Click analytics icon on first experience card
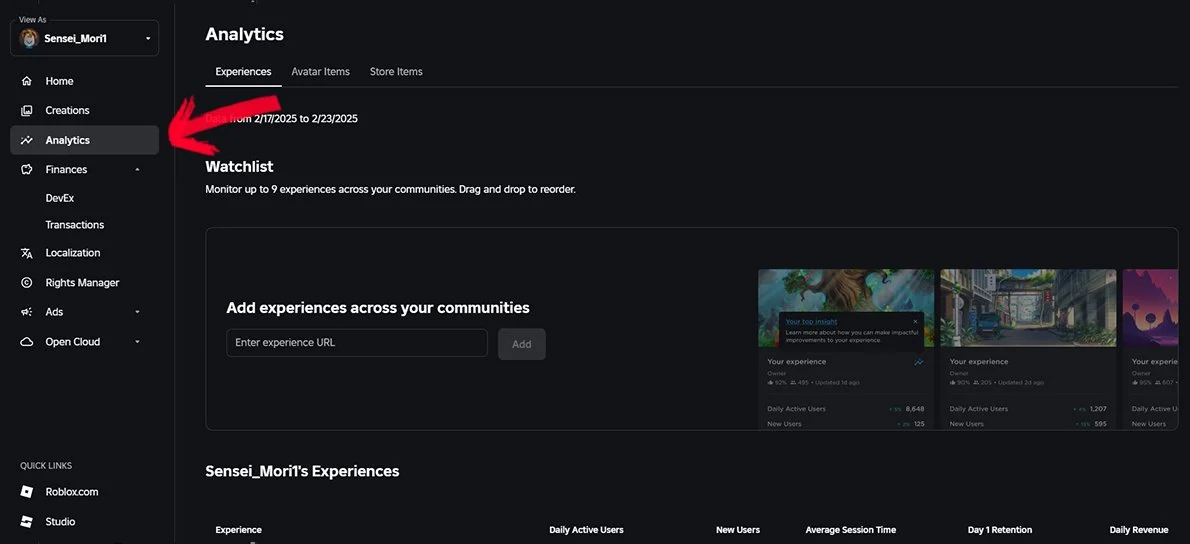 coord(918,363)
